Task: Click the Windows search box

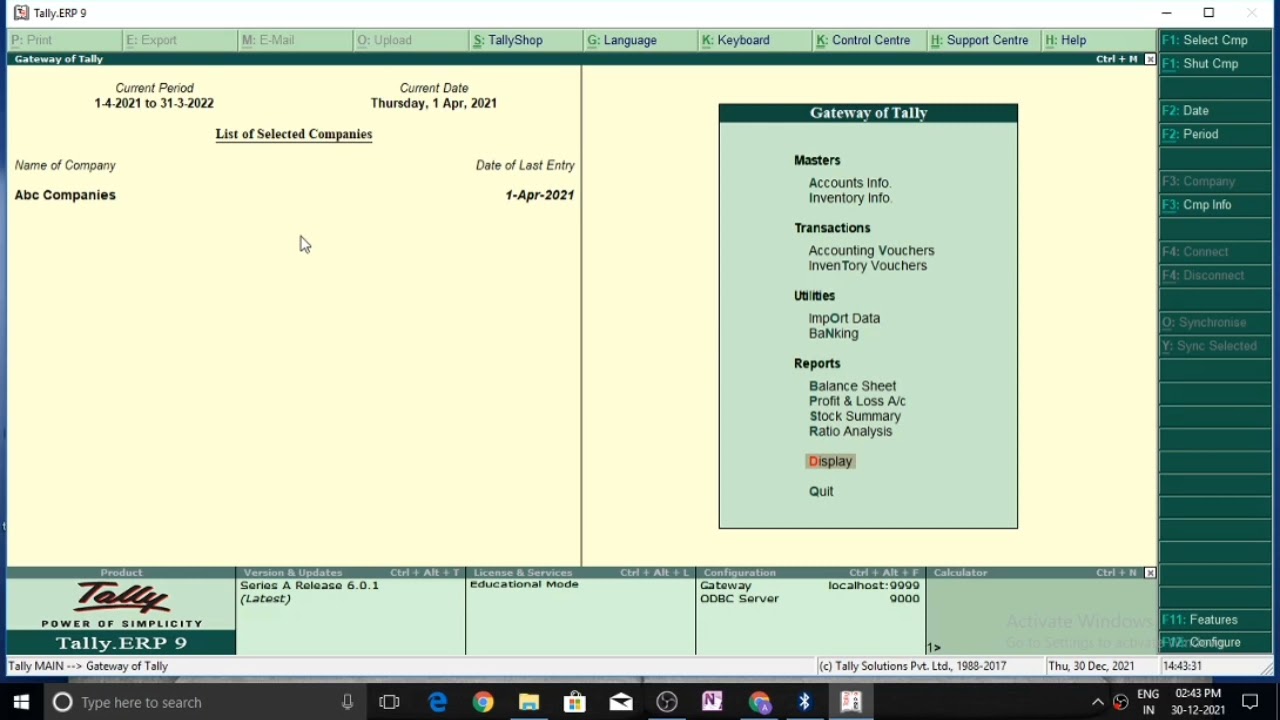Action: click(x=205, y=702)
